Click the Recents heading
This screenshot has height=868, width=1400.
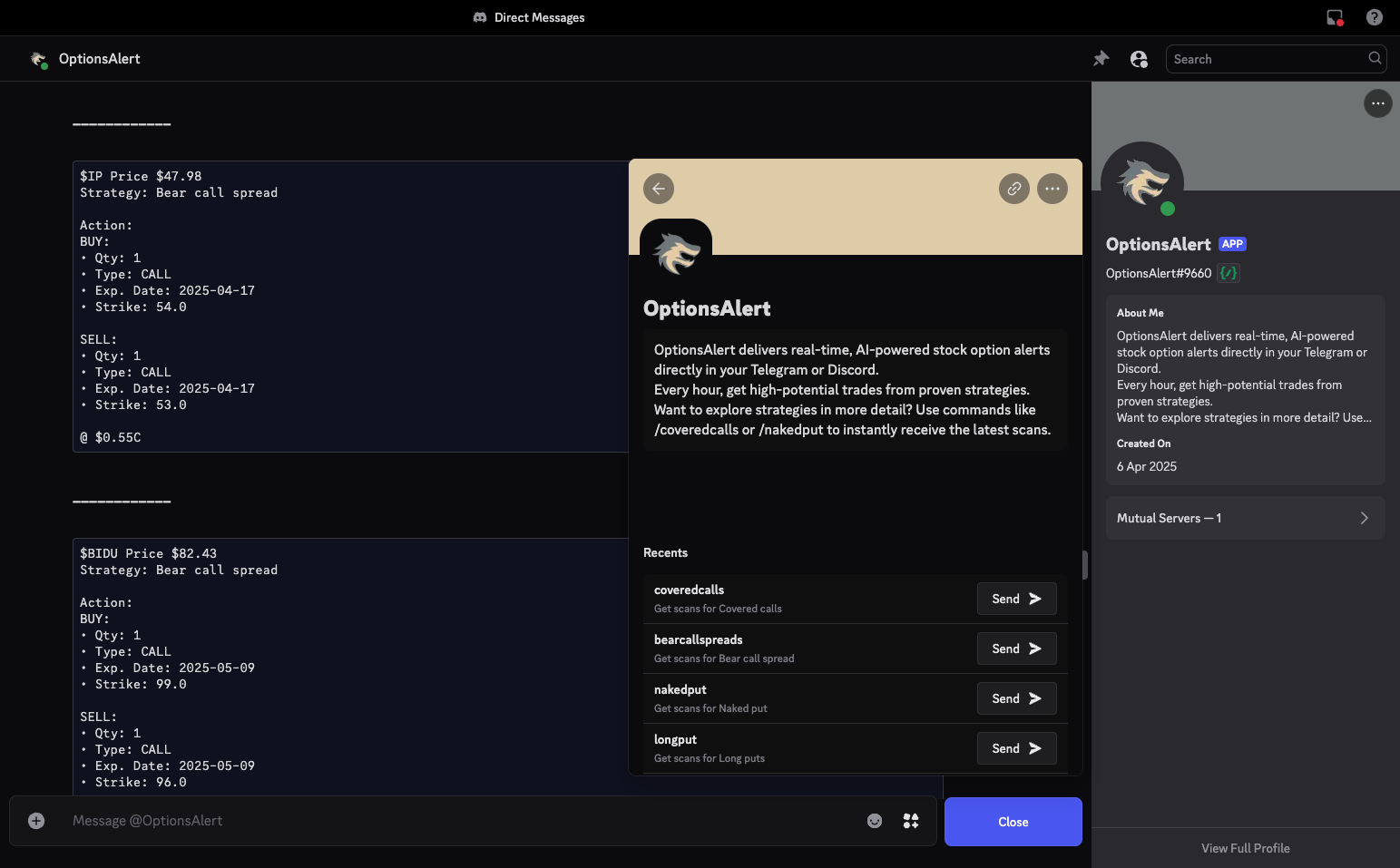pyautogui.click(x=665, y=552)
